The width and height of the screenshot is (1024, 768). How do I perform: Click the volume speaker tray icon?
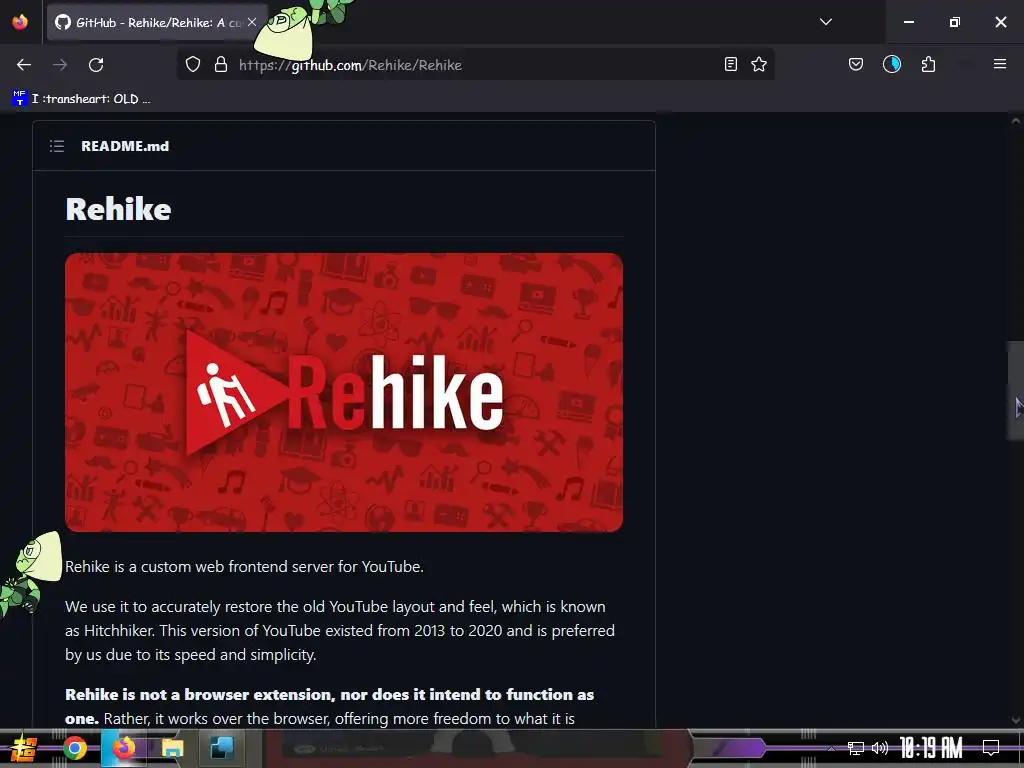[880, 748]
